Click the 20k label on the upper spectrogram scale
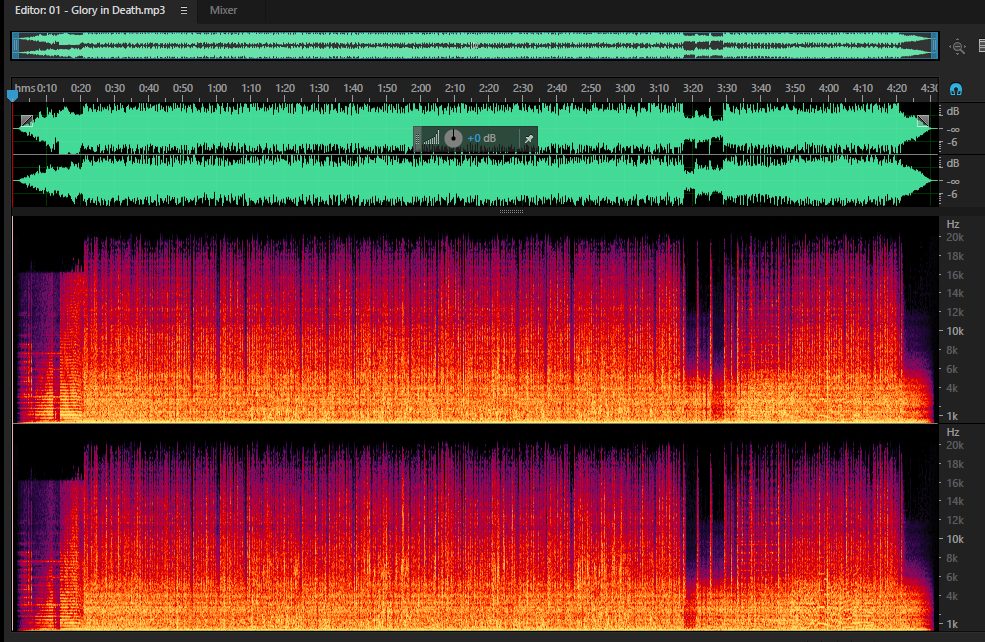985x642 pixels. pyautogui.click(x=955, y=237)
